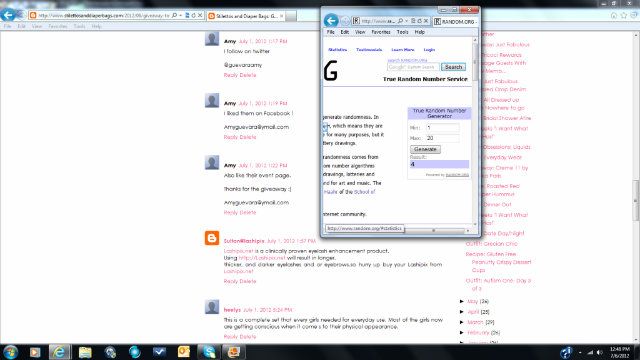Open the Gluten Free Peanutty Crispy Dessert Cups link

[x=498, y=262]
